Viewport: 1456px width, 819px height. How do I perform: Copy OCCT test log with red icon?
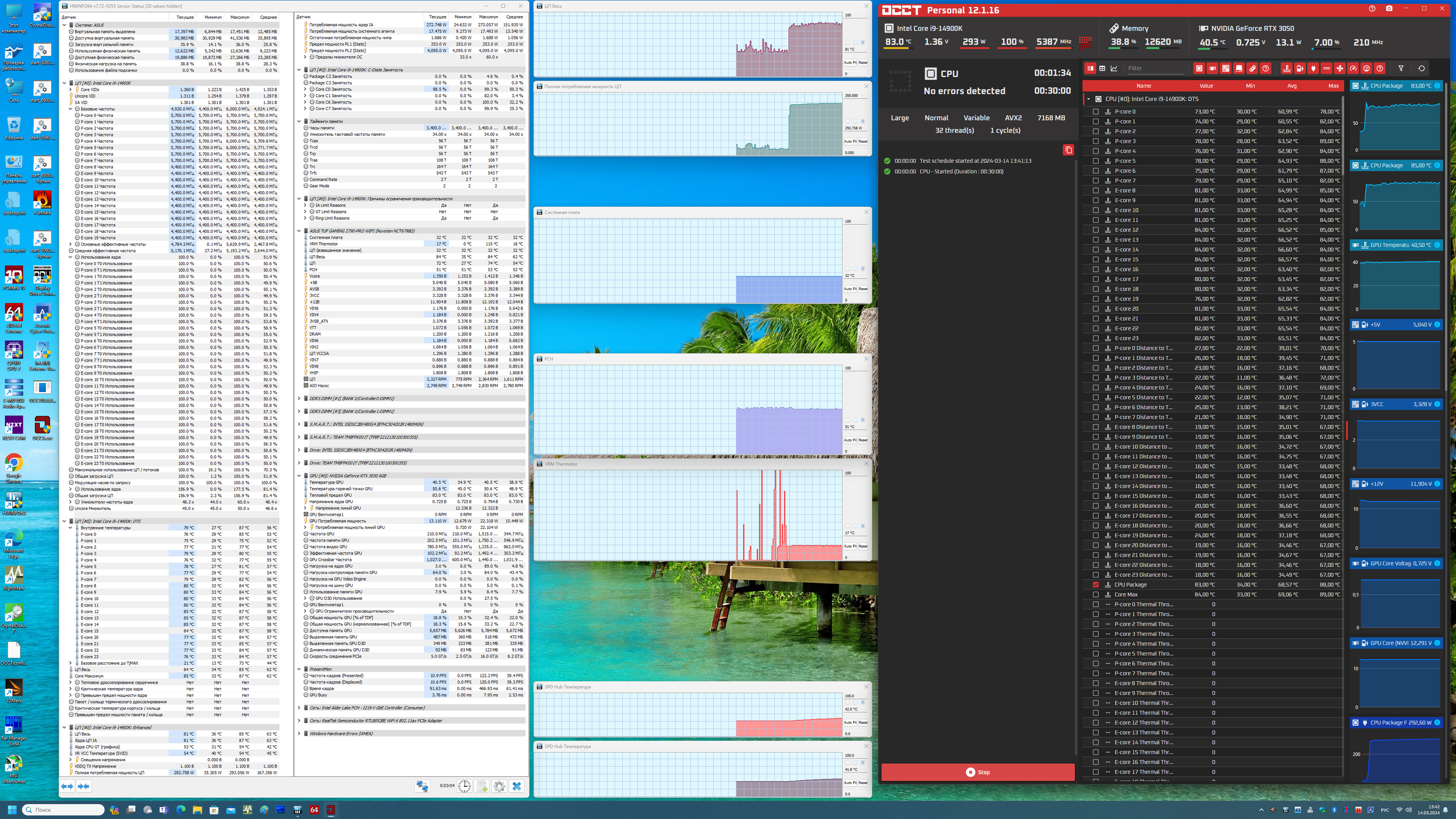(1068, 150)
